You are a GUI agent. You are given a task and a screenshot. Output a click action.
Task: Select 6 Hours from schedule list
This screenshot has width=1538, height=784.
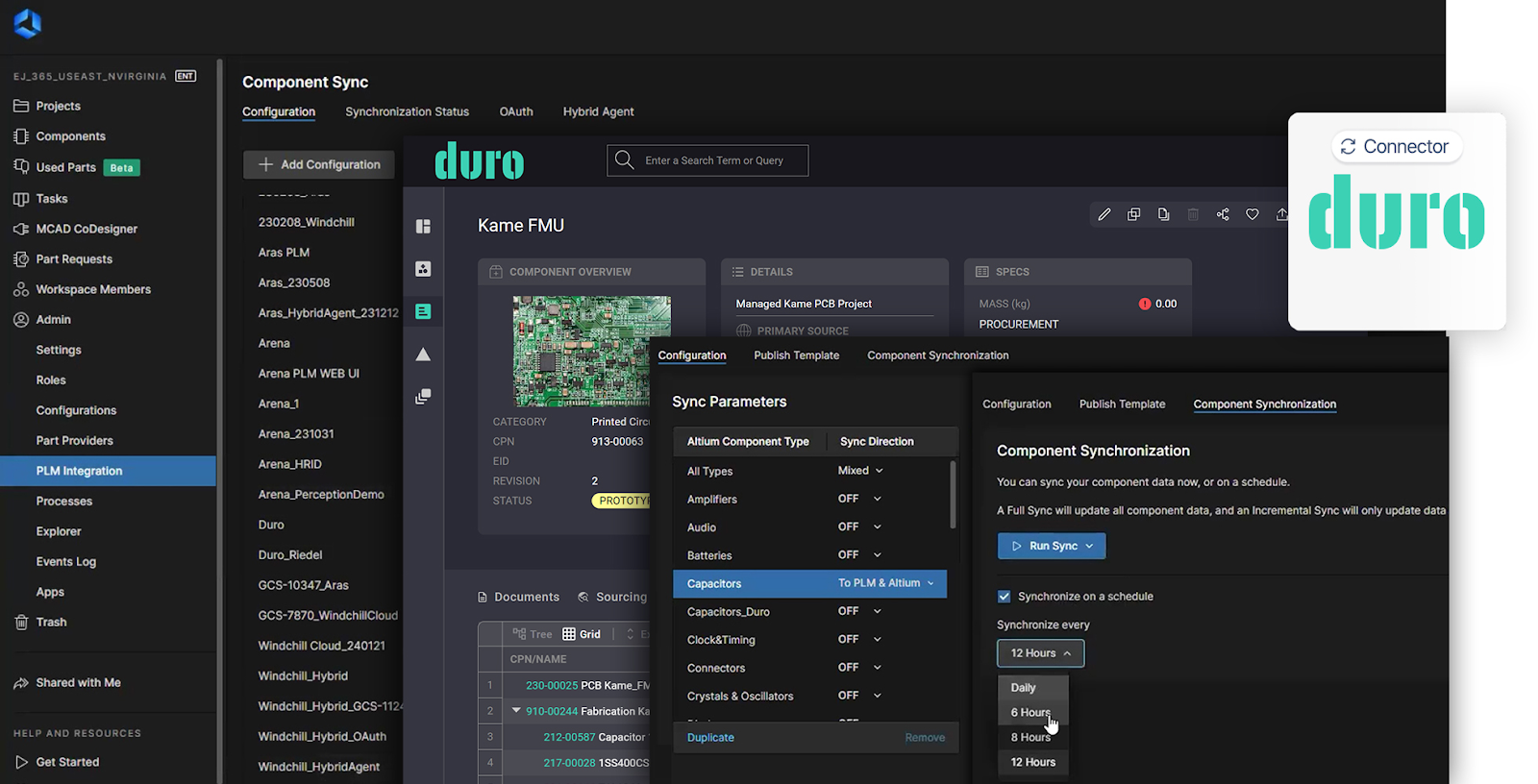click(x=1030, y=713)
